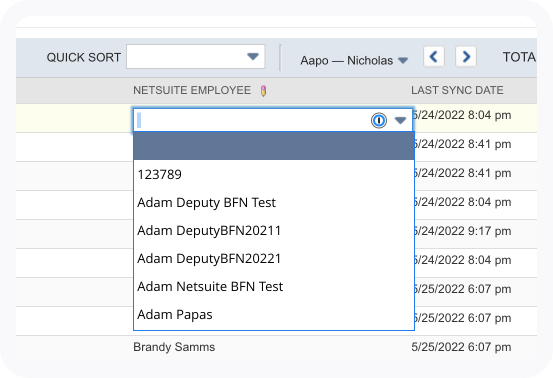Click Brandy Samms row's 5/25/2022 6:07 pm date

coord(461,347)
